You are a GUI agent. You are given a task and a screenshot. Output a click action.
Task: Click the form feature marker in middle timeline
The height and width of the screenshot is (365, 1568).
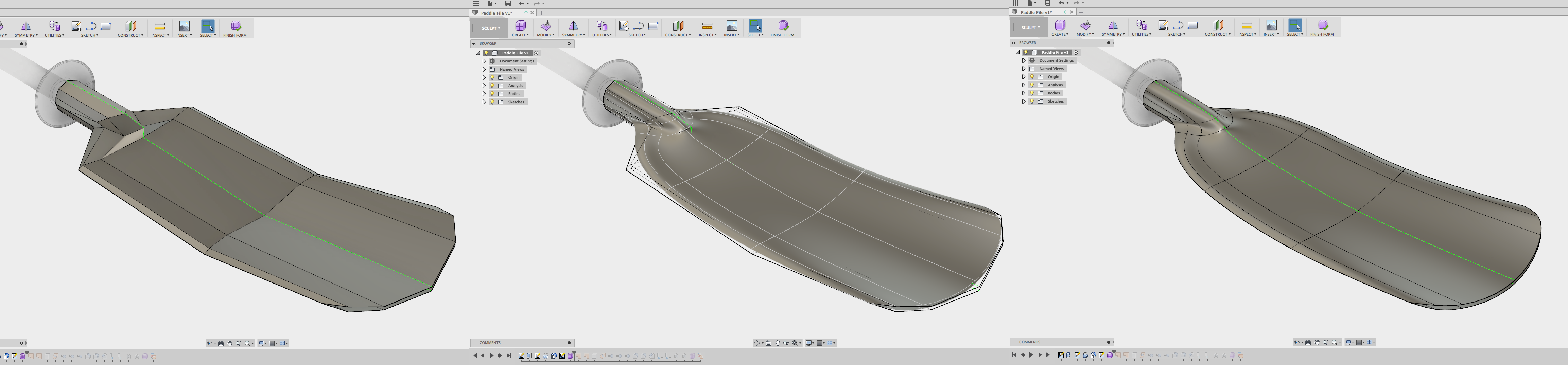pos(570,356)
